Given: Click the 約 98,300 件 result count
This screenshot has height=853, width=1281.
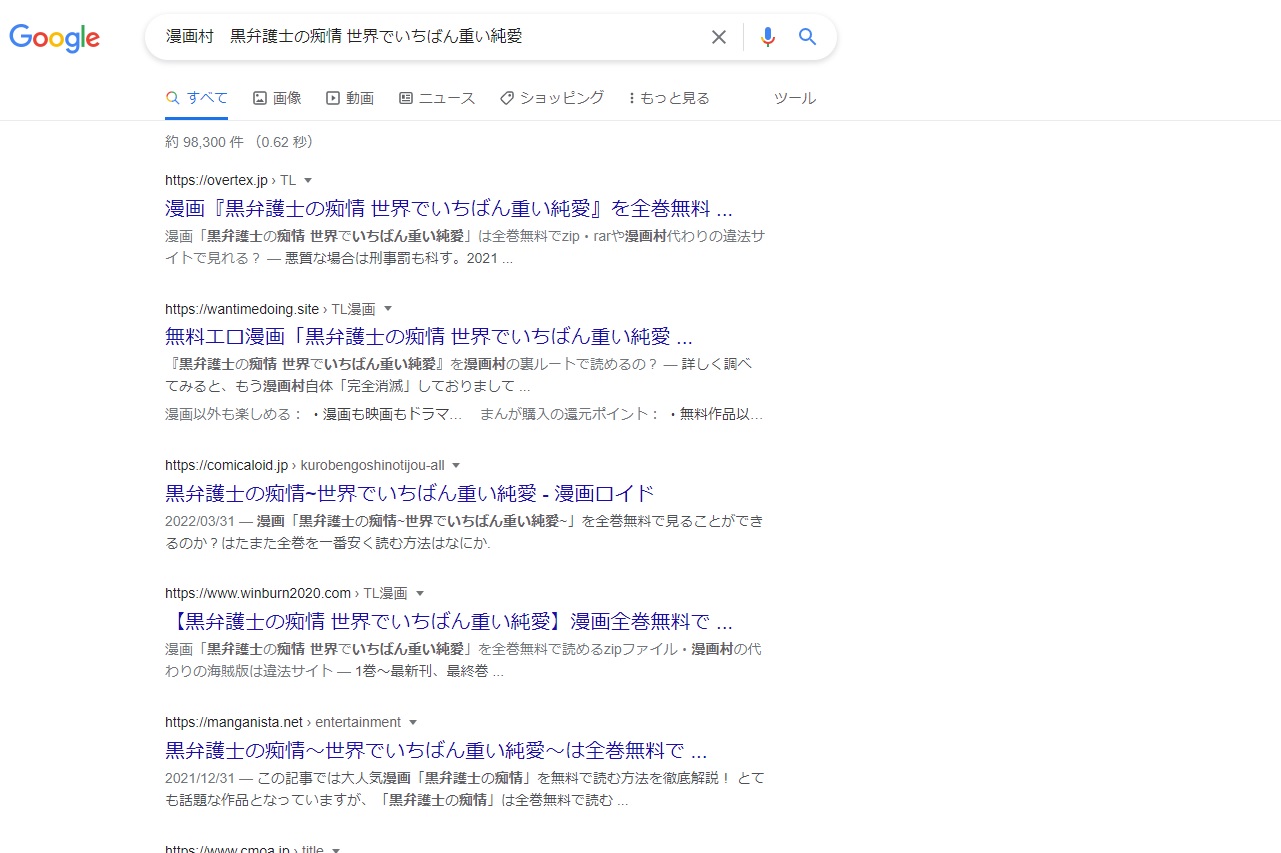Looking at the screenshot, I should (204, 142).
